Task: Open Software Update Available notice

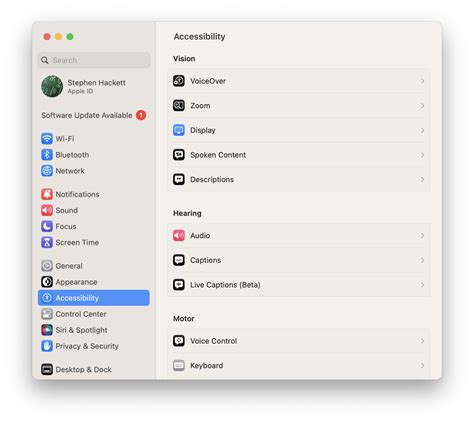Action: [94, 115]
